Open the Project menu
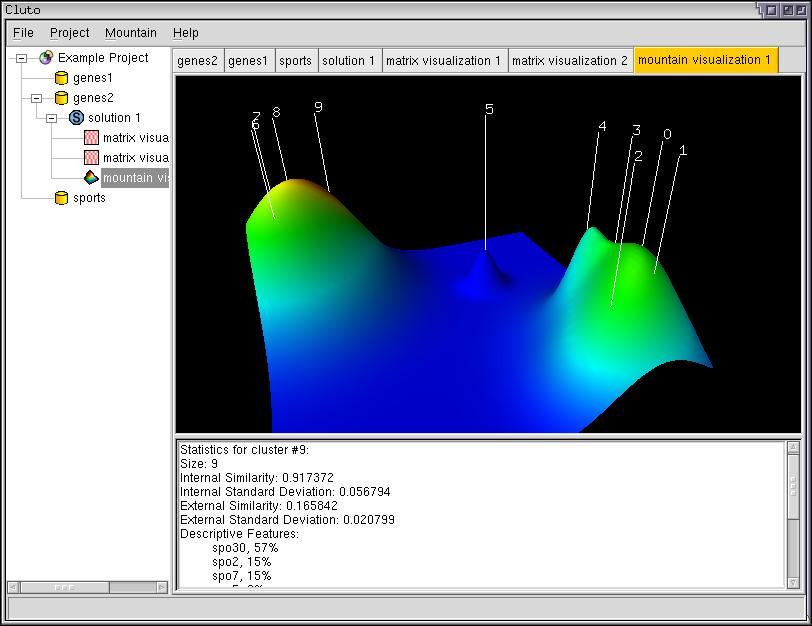Image resolution: width=812 pixels, height=626 pixels. coord(69,33)
